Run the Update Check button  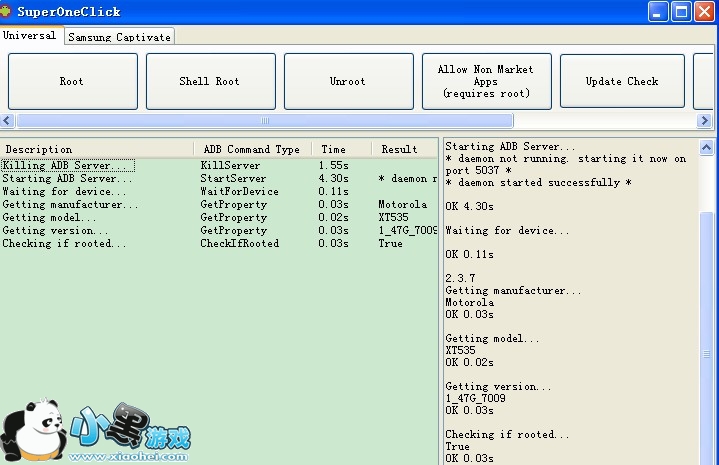click(622, 81)
